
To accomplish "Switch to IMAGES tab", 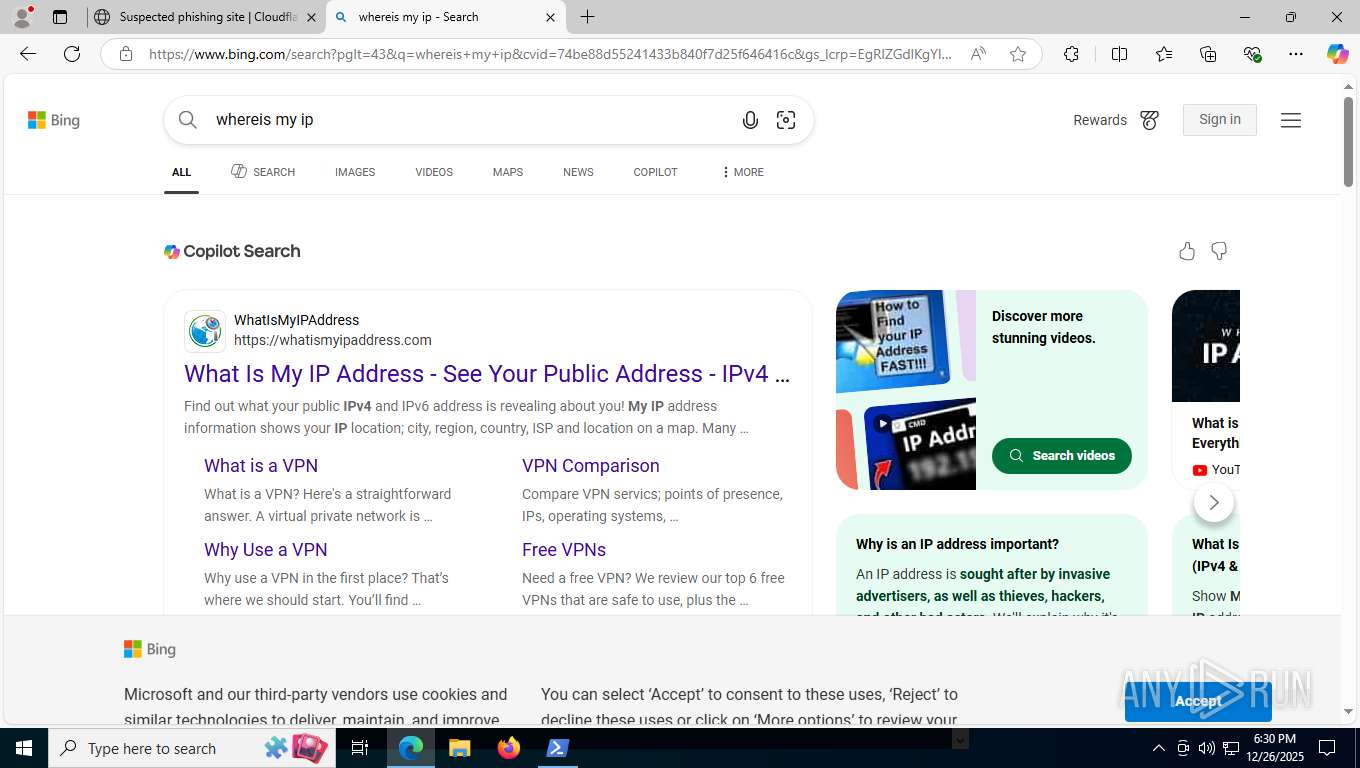I will click(355, 172).
